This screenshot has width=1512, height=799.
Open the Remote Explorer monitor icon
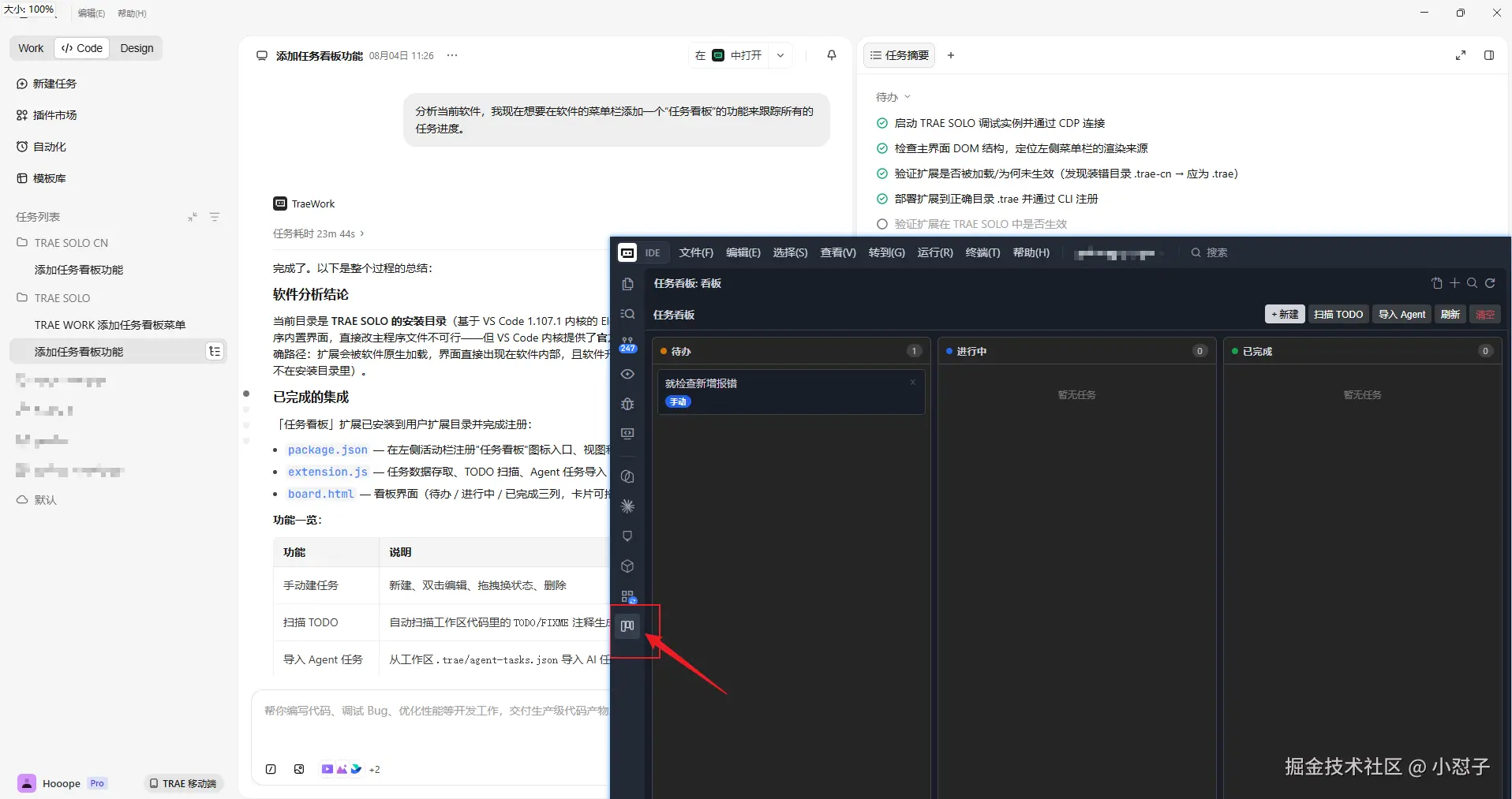pyautogui.click(x=627, y=434)
